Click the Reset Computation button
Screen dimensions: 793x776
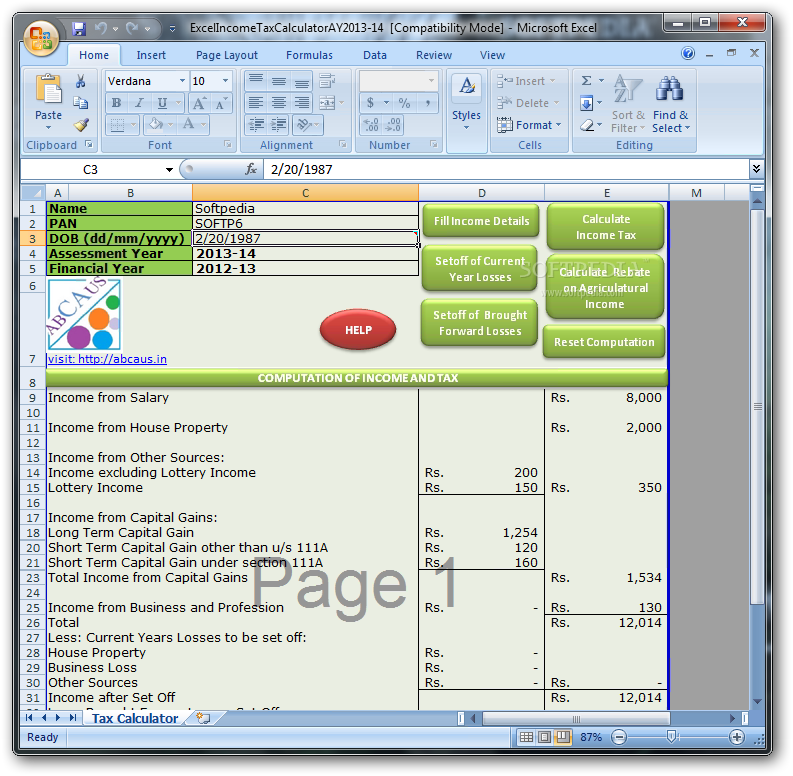click(x=604, y=342)
